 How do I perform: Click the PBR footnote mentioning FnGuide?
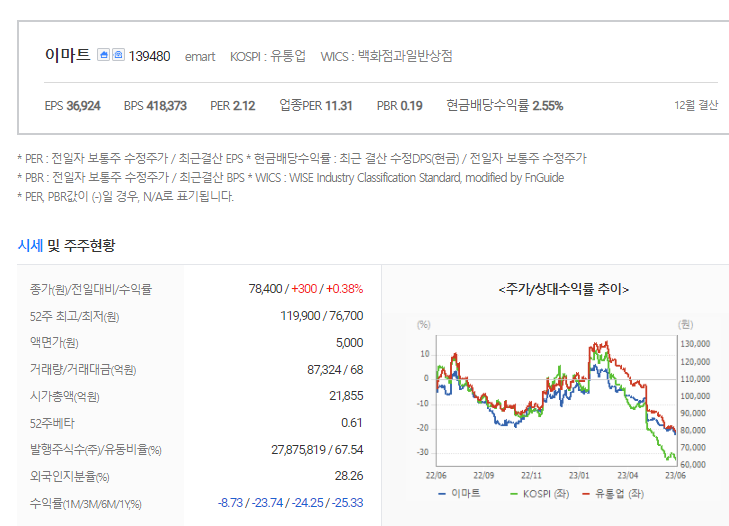click(291, 178)
